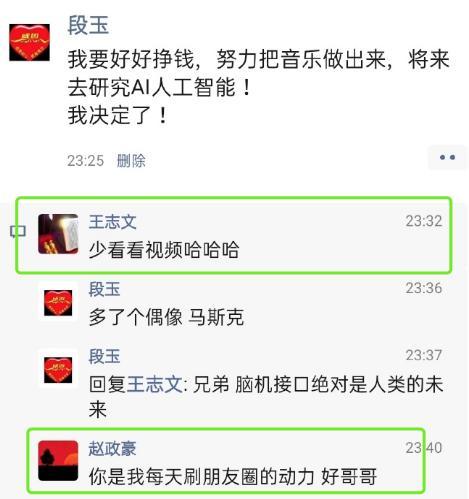The height and width of the screenshot is (499, 469).
Task: Tap the 23:25 post timestamp
Action: 86,161
